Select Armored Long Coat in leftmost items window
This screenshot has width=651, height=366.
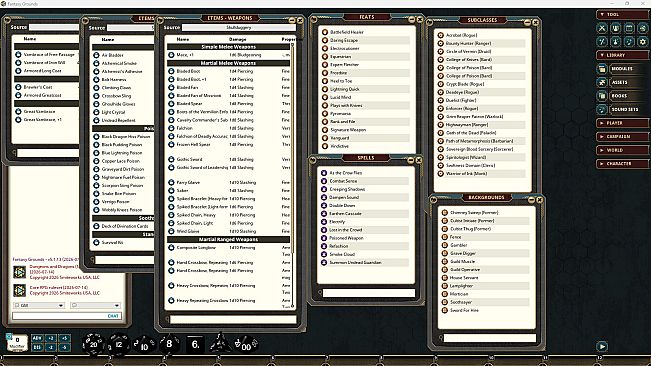[42, 71]
